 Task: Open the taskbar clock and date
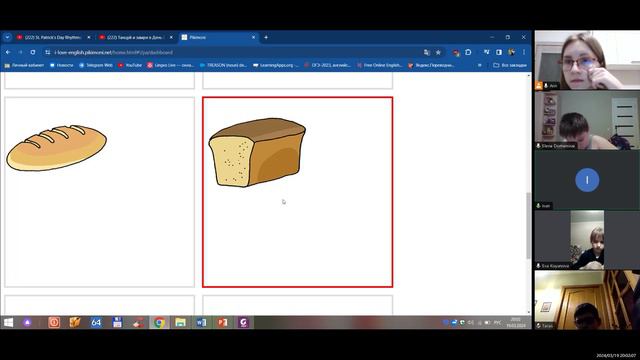coord(516,322)
